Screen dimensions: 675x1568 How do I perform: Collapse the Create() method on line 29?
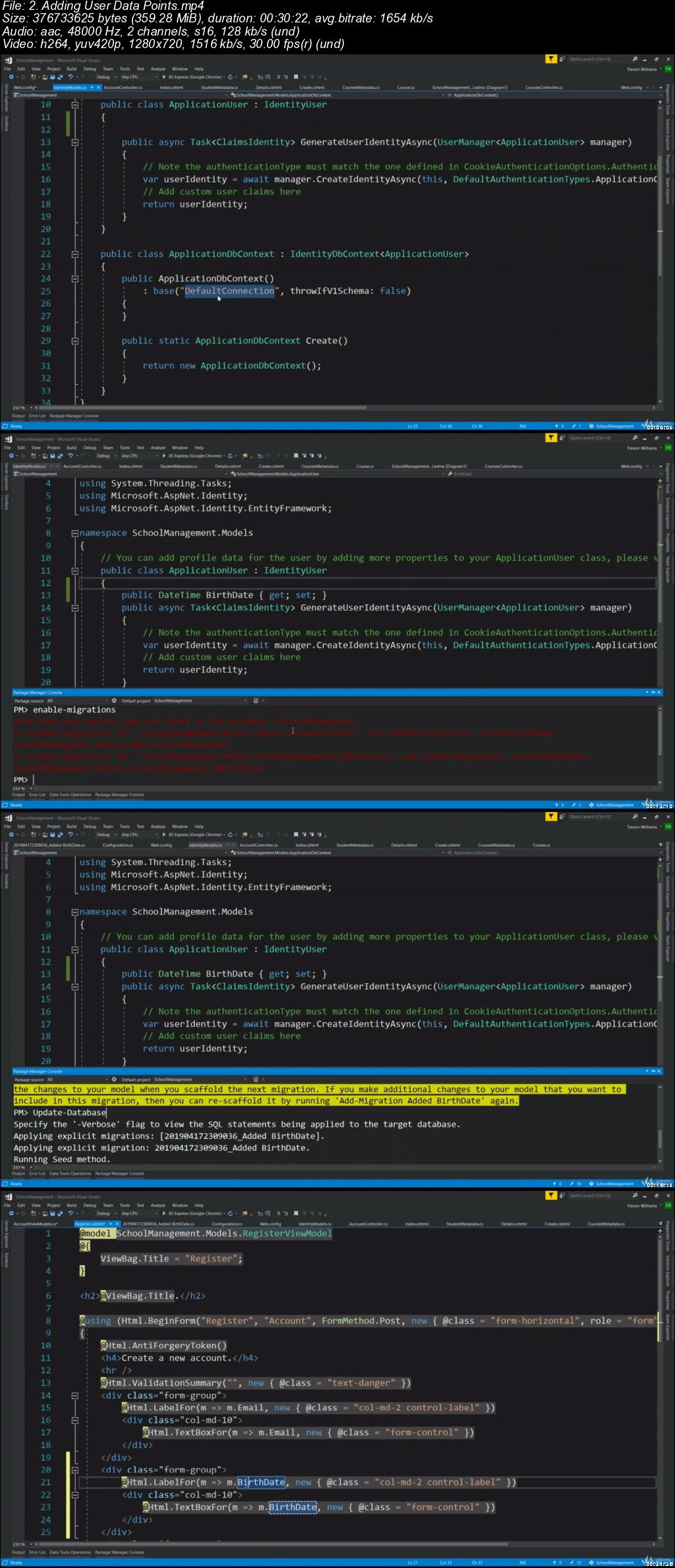click(74, 341)
